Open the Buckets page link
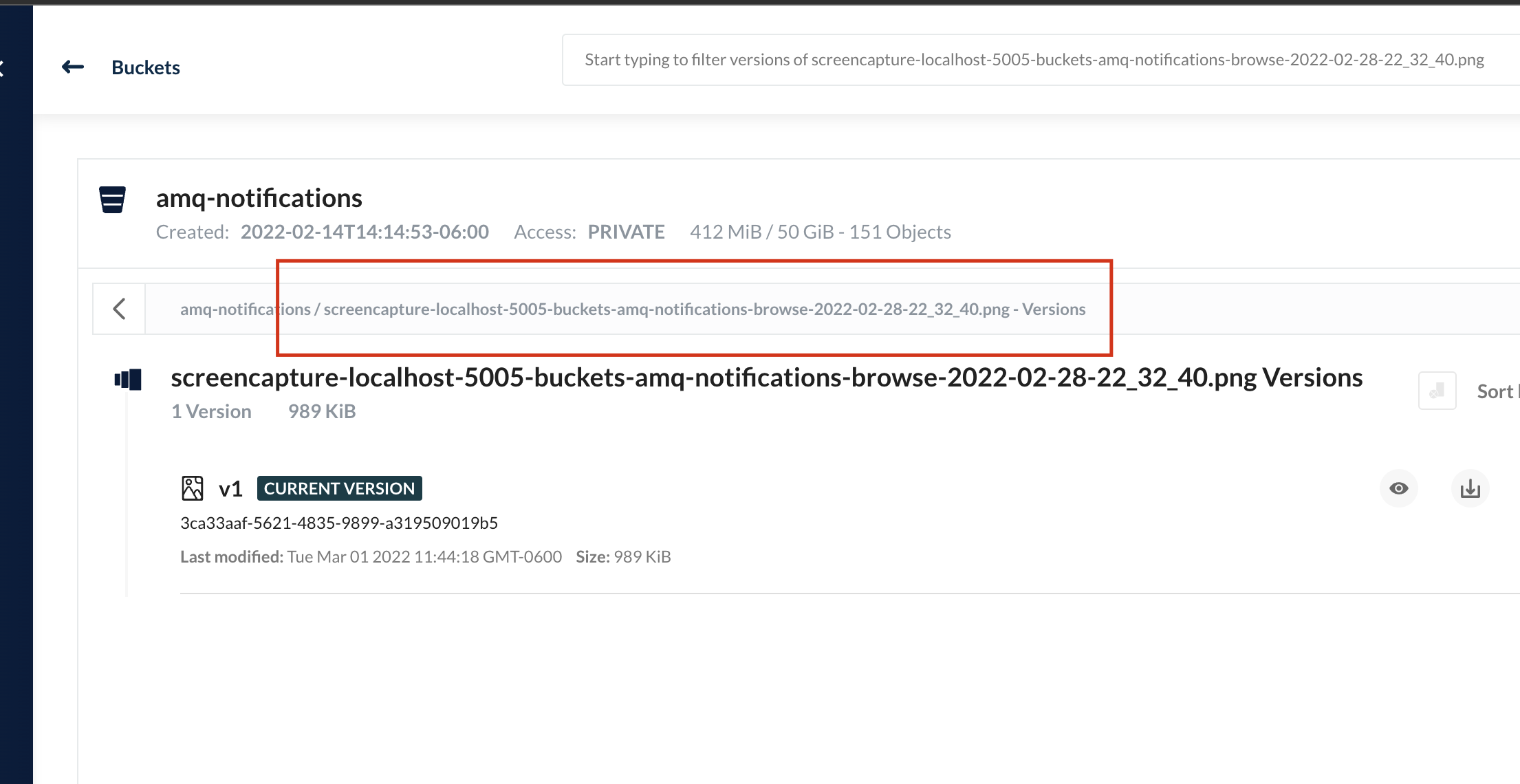This screenshot has width=1520, height=784. [145, 67]
